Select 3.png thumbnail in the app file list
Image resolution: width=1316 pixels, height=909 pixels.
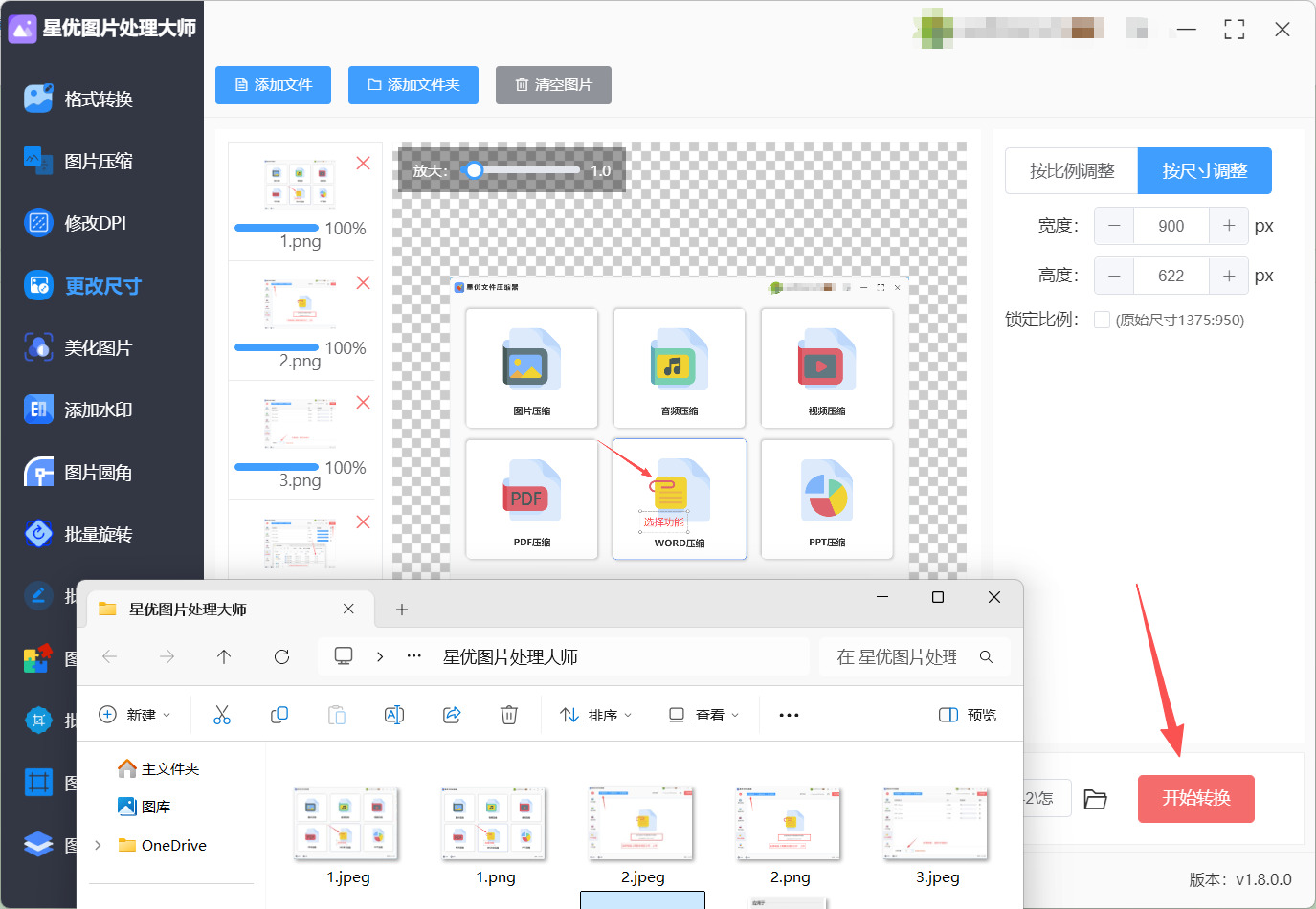click(300, 423)
